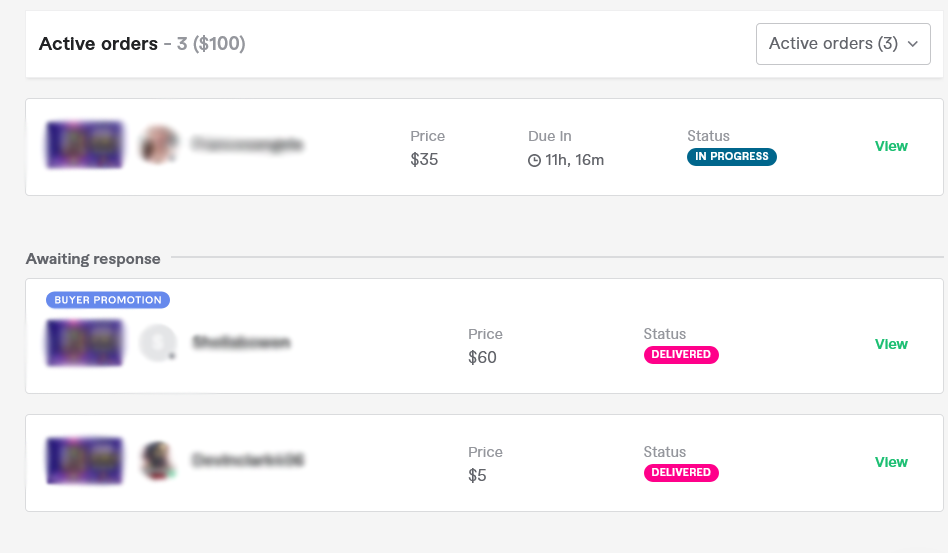This screenshot has width=948, height=553.
Task: Click the IN PROGRESS status badge
Action: tap(731, 157)
